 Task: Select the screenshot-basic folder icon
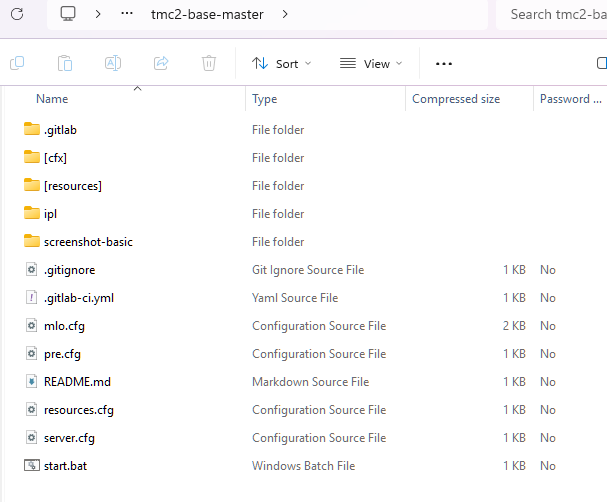click(x=32, y=241)
